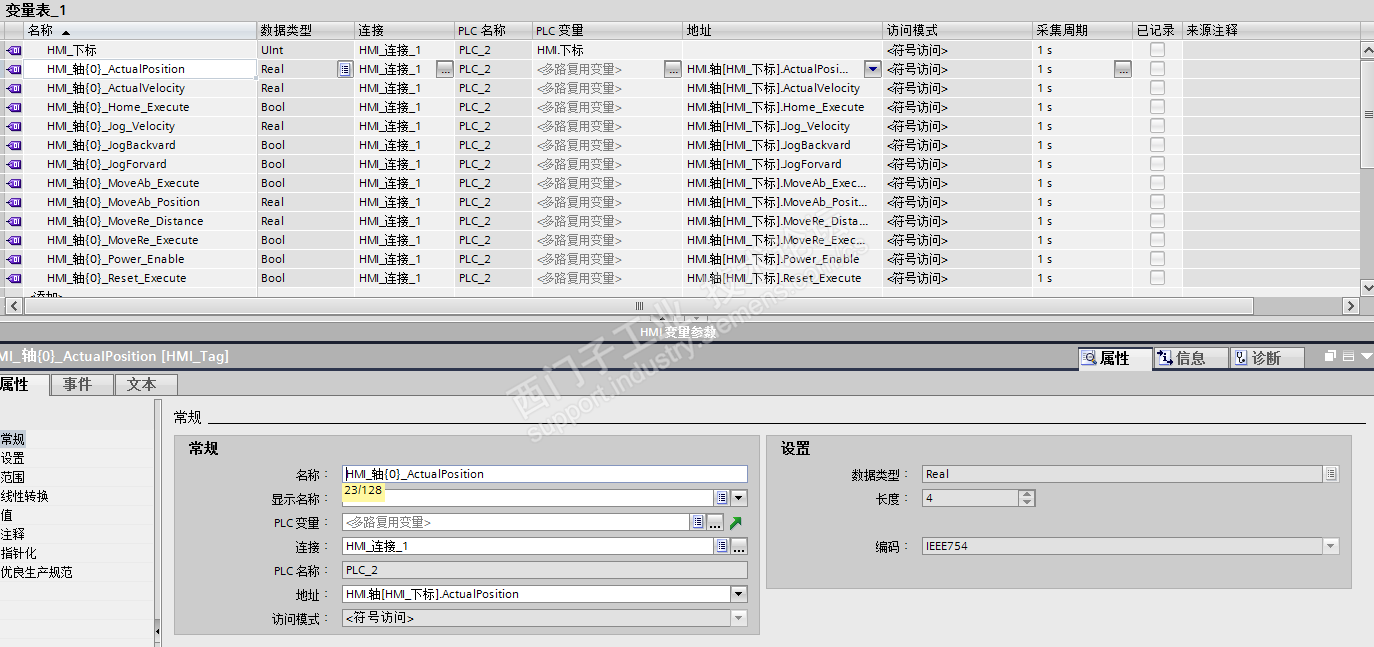Image resolution: width=1374 pixels, height=647 pixels.
Task: Open 编码 IEEE754 dropdown
Action: [1331, 546]
